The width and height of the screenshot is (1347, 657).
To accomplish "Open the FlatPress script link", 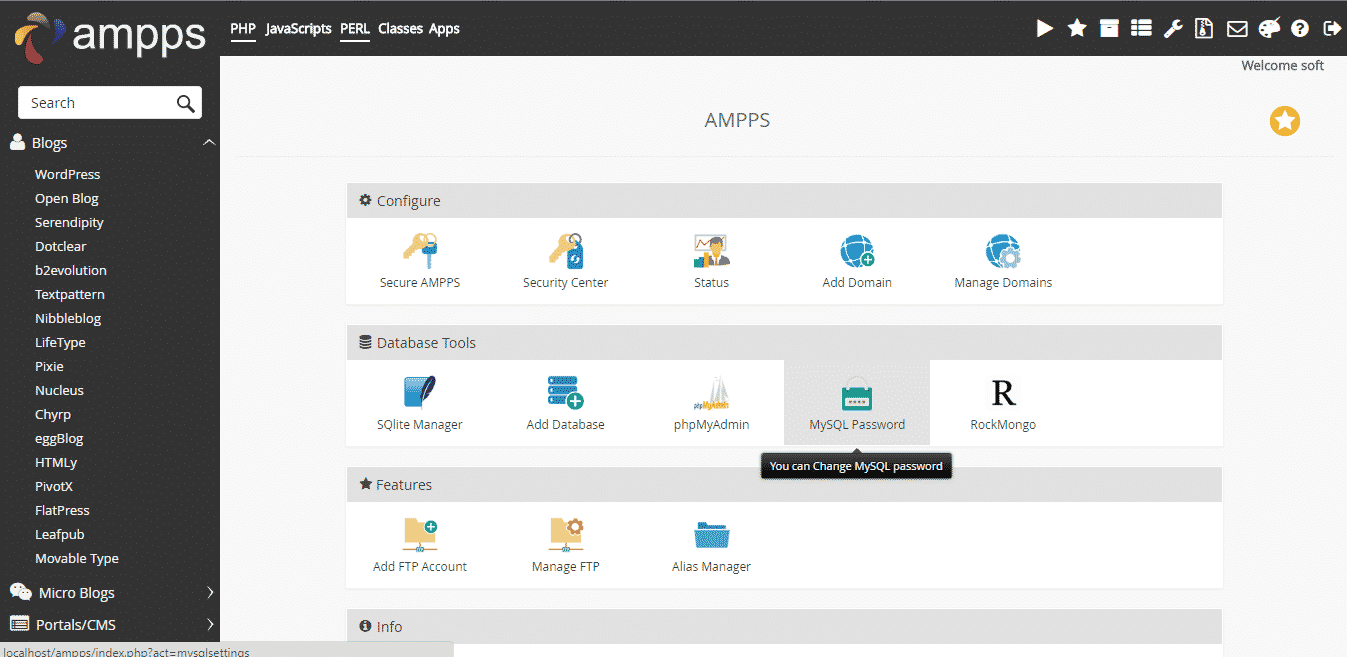I will pyautogui.click(x=62, y=510).
